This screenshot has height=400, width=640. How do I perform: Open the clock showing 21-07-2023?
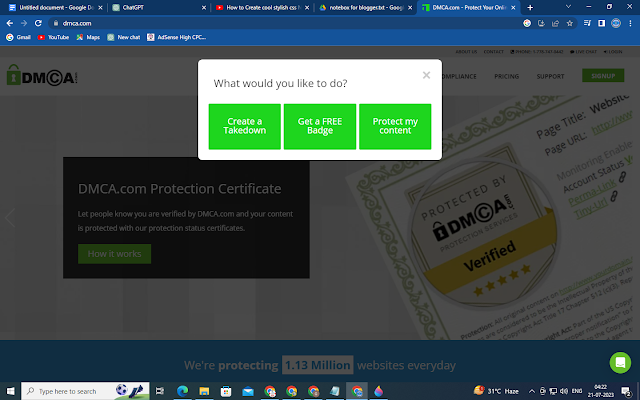(600, 391)
